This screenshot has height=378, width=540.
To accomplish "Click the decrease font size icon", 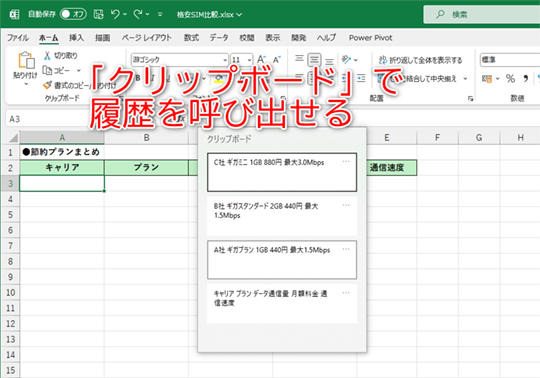I will click(x=277, y=60).
